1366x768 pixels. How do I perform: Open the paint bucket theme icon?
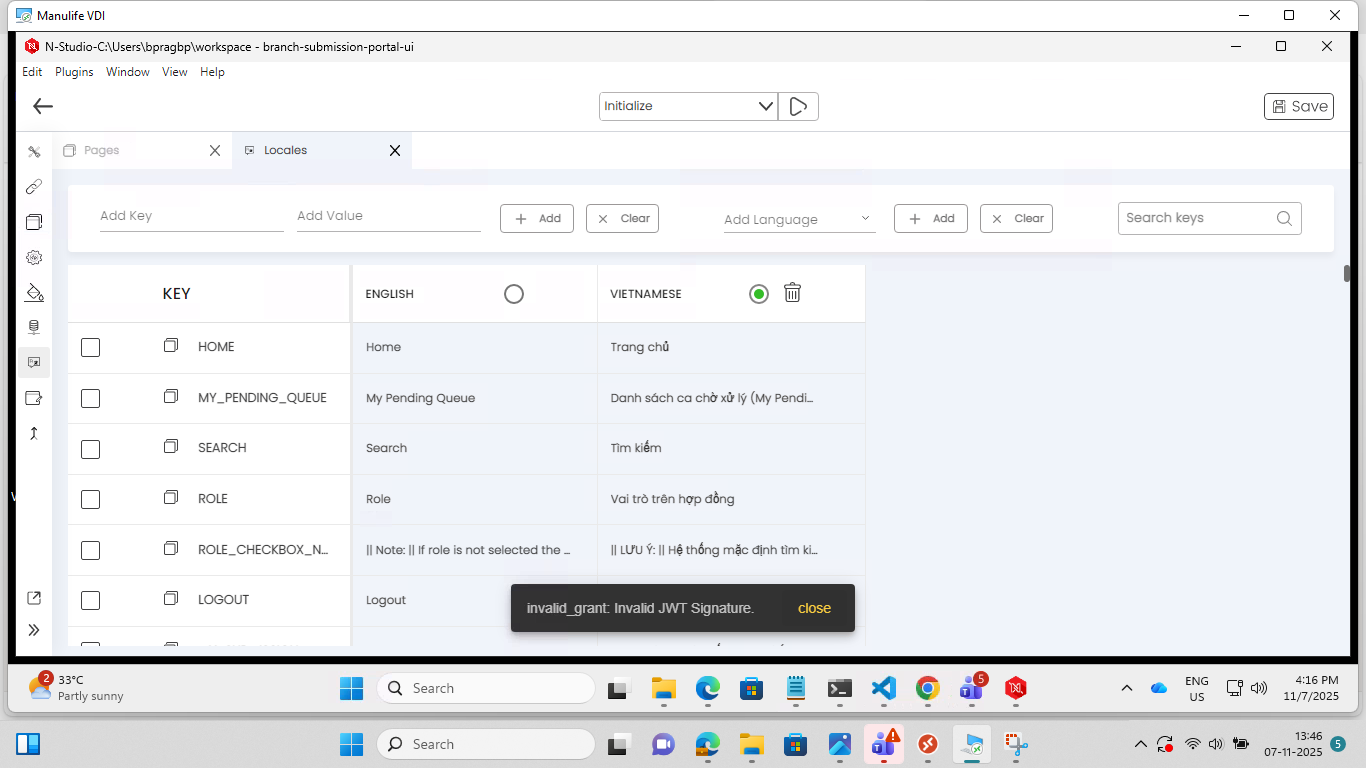pyautogui.click(x=34, y=292)
